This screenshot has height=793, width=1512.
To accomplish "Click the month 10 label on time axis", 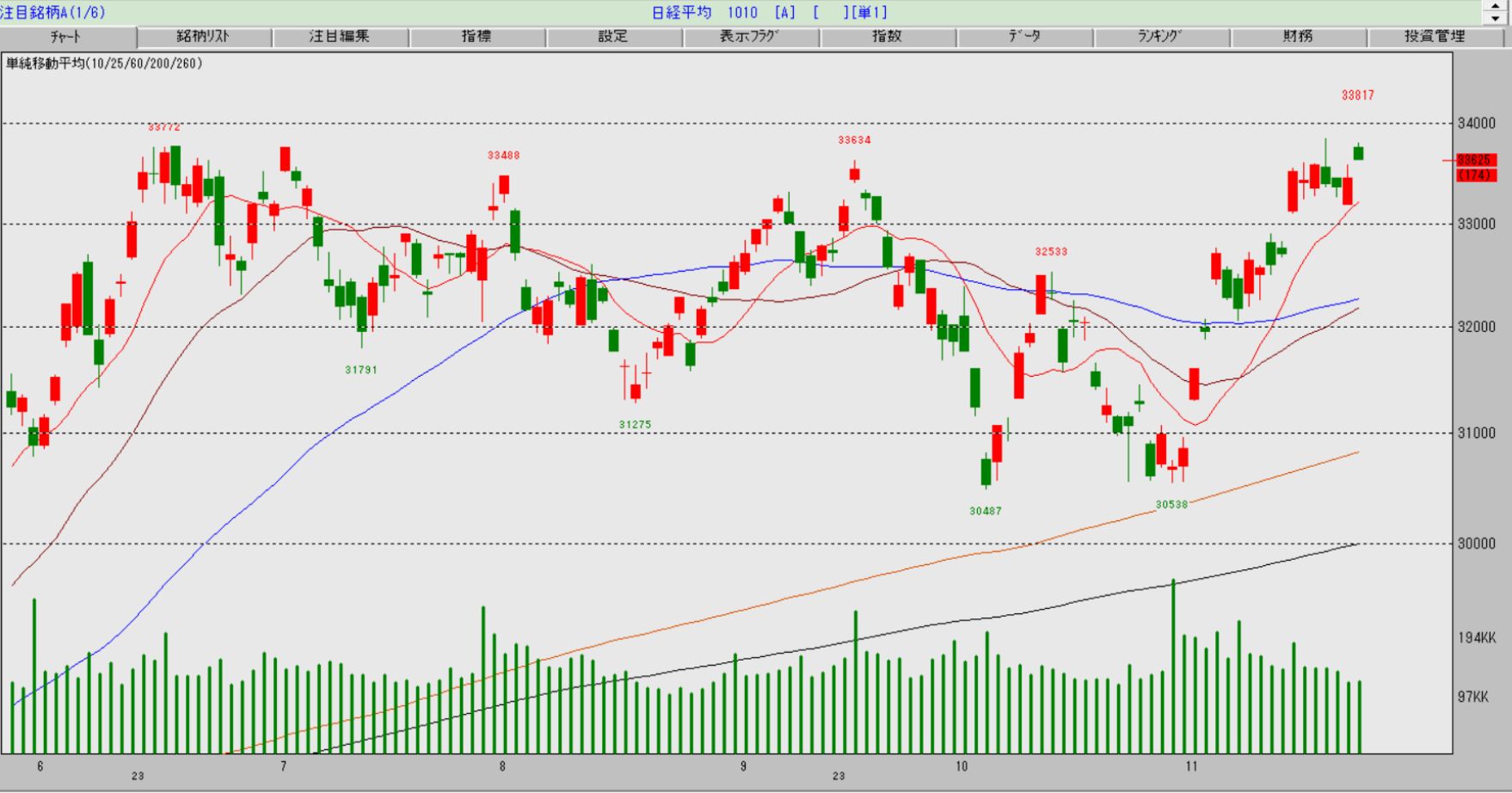I will pyautogui.click(x=961, y=765).
